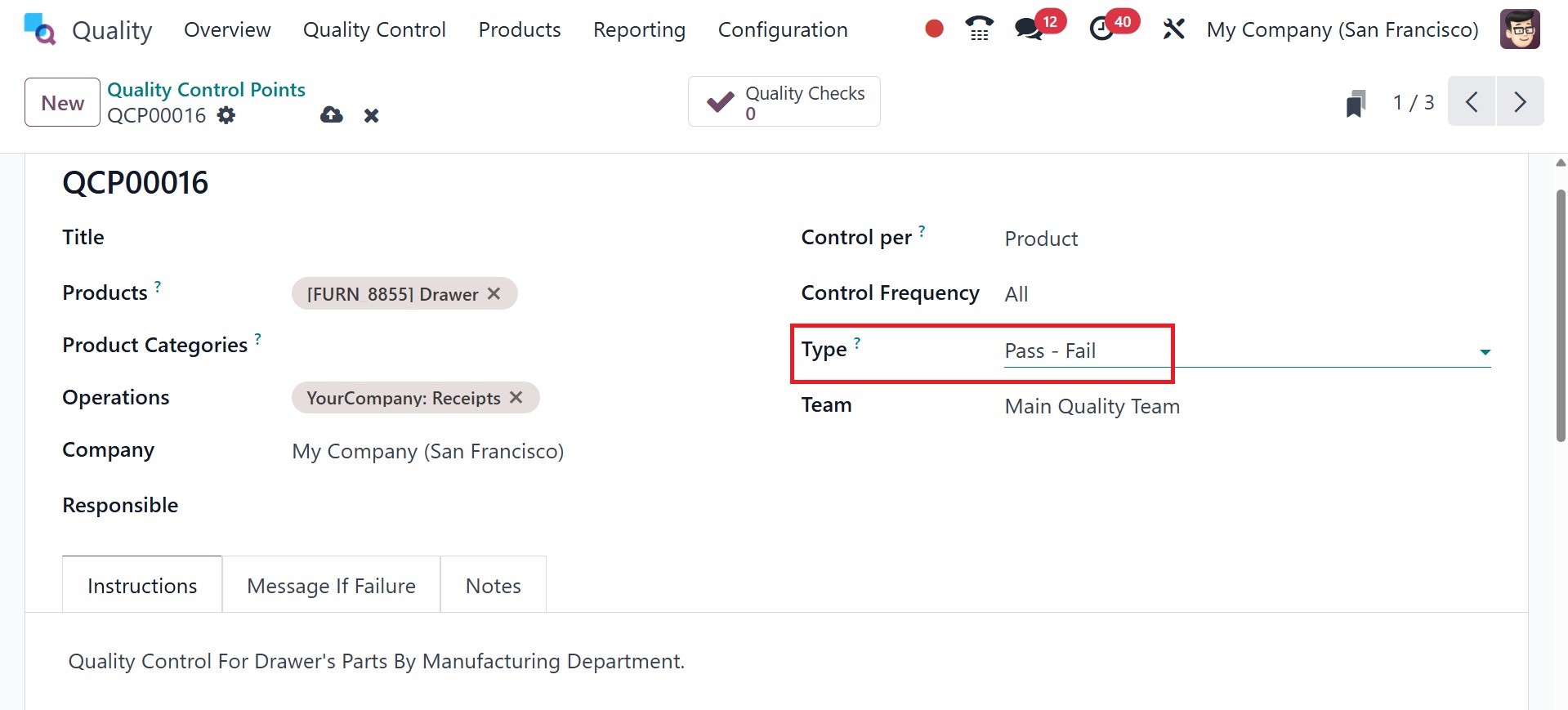Open the company switcher menu
Viewport: 1568px width, 710px height.
1342,29
